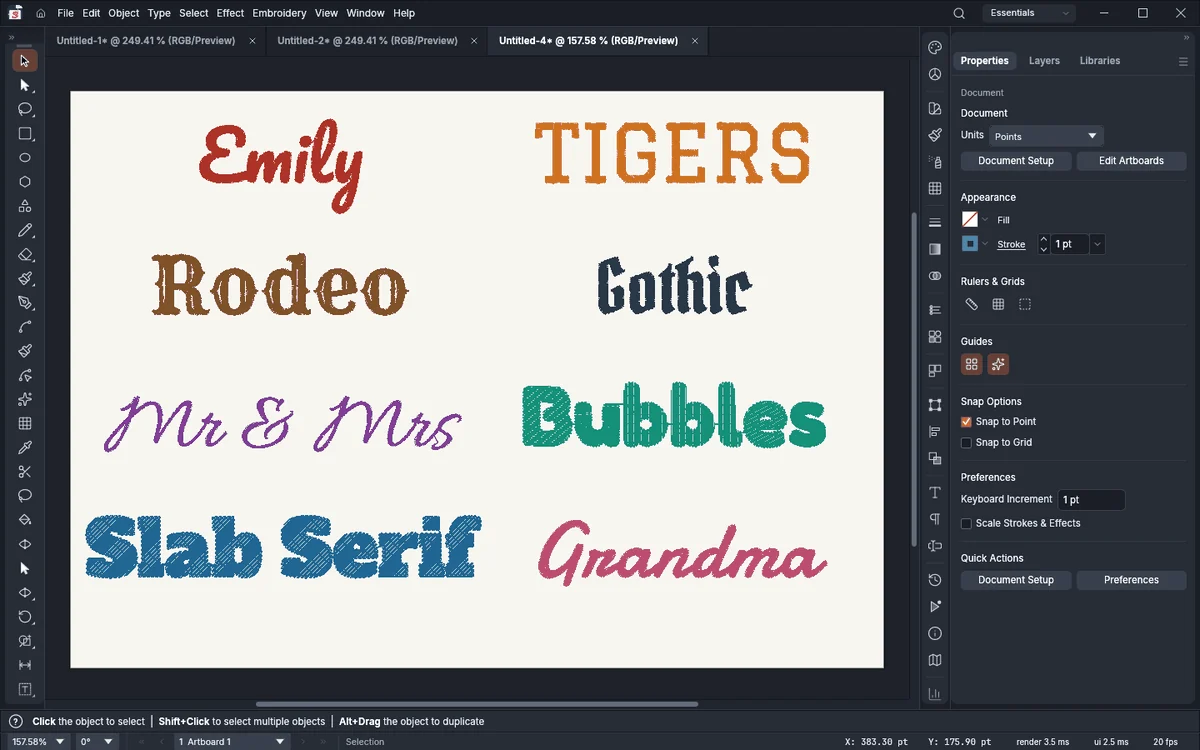
Task: Toggle the grid icon under Rulers & Grids
Action: 998,304
